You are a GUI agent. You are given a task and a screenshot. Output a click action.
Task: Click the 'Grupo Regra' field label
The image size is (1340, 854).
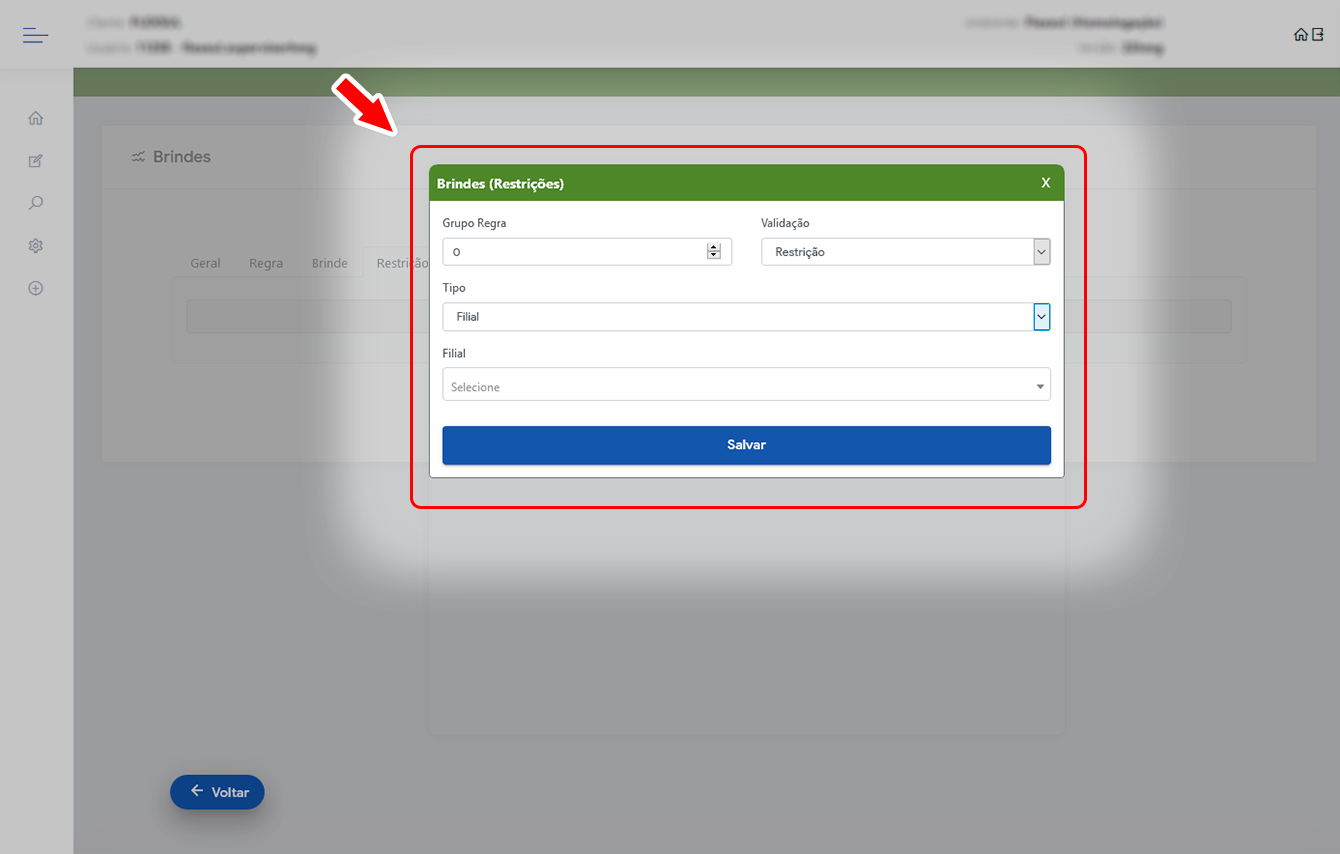[x=475, y=223]
